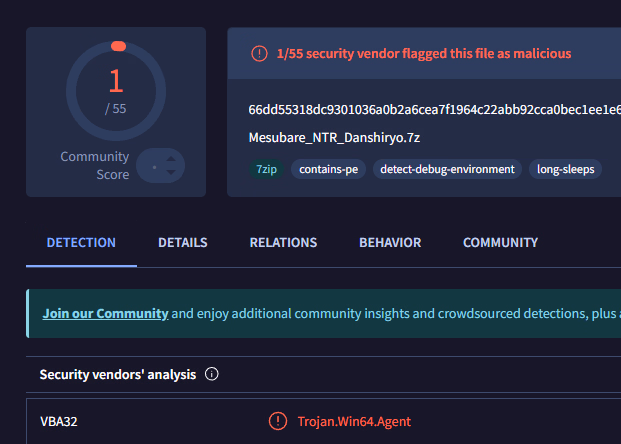Upvote the community score with up arrow
Screen dimensions: 621x444
point(169,158)
